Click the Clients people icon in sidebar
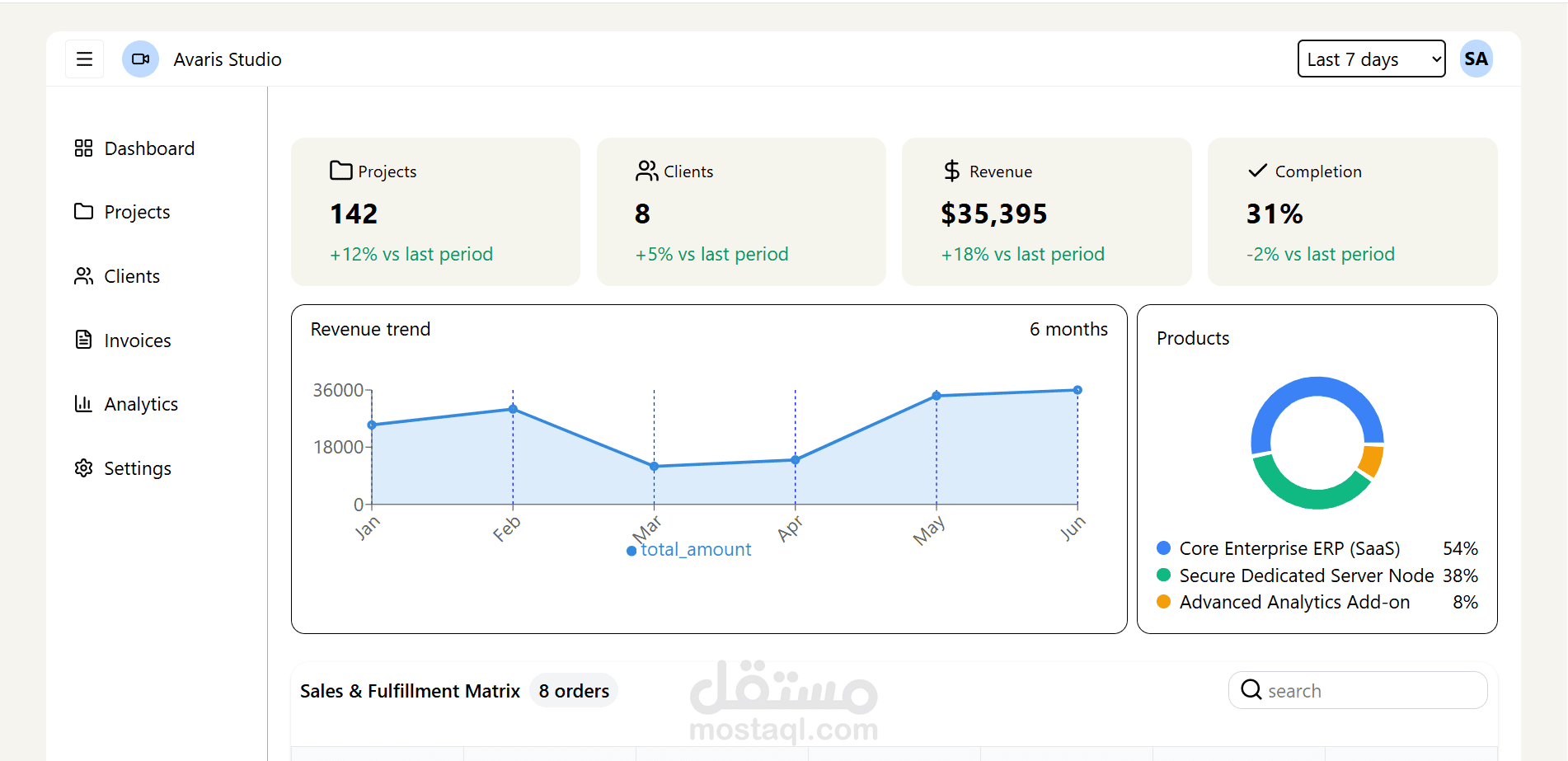 83,276
